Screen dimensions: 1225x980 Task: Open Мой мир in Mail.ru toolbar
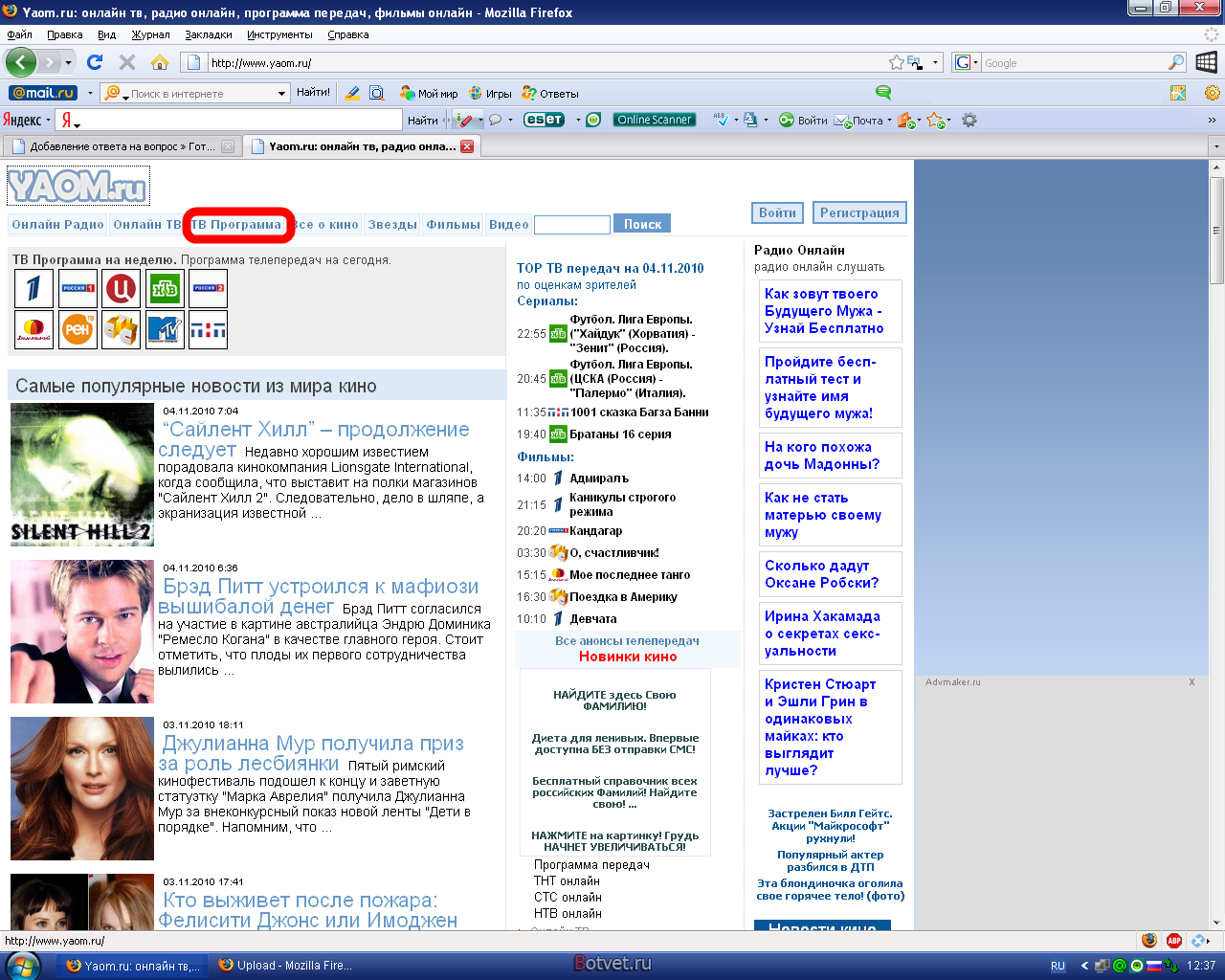(x=429, y=93)
